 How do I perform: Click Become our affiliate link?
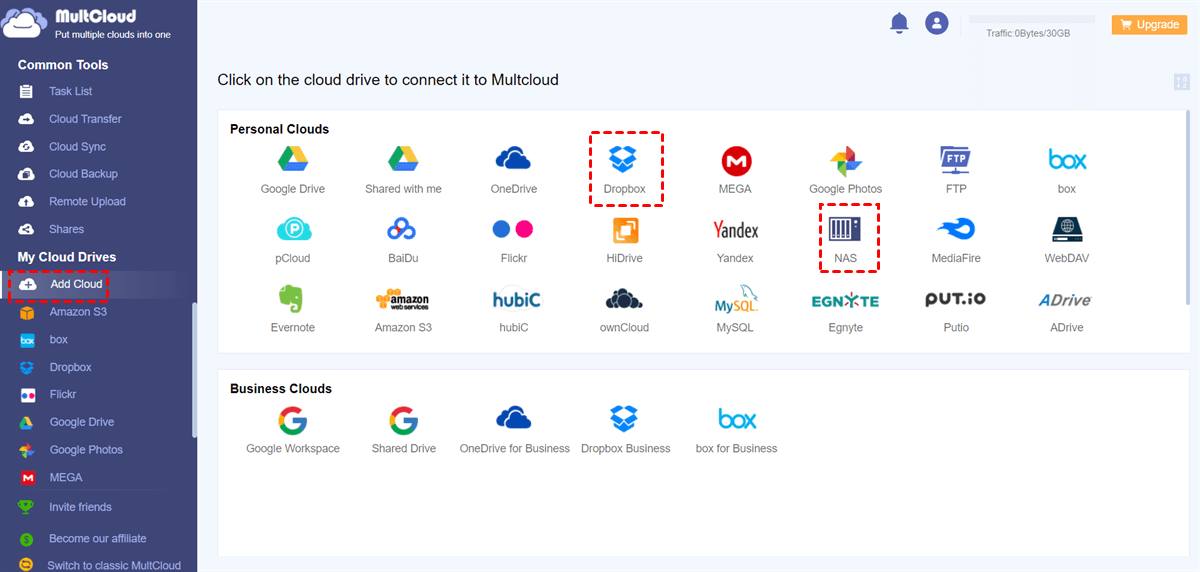pos(98,538)
